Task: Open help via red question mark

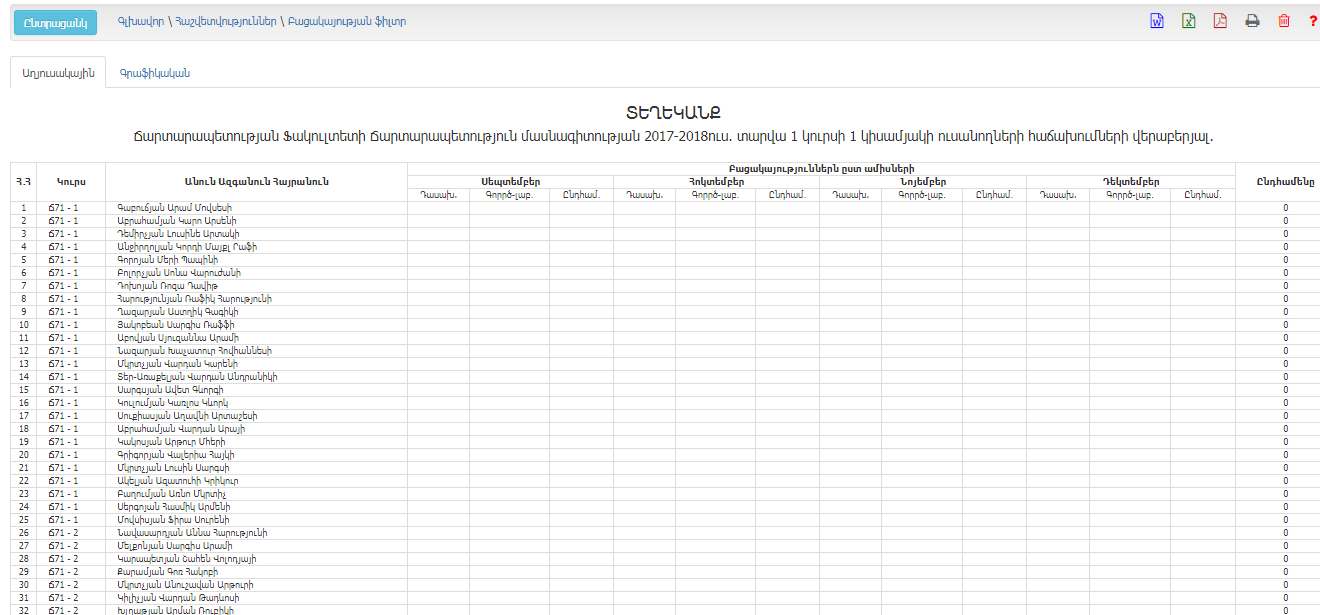Action: pyautogui.click(x=1312, y=21)
